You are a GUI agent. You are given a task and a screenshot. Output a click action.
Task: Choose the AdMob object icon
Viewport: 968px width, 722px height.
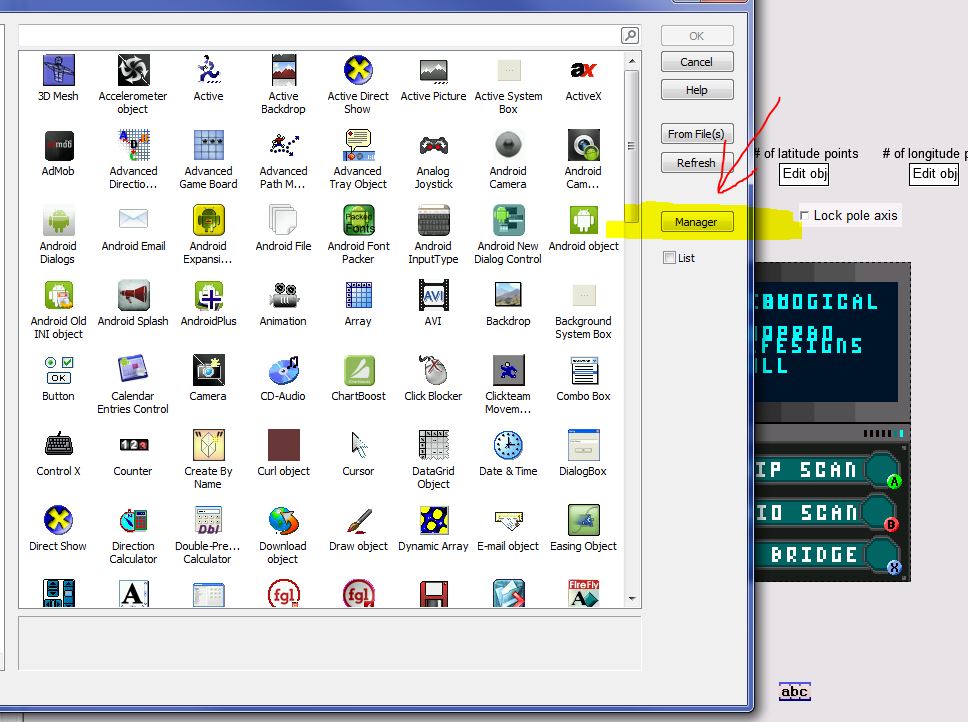point(59,146)
